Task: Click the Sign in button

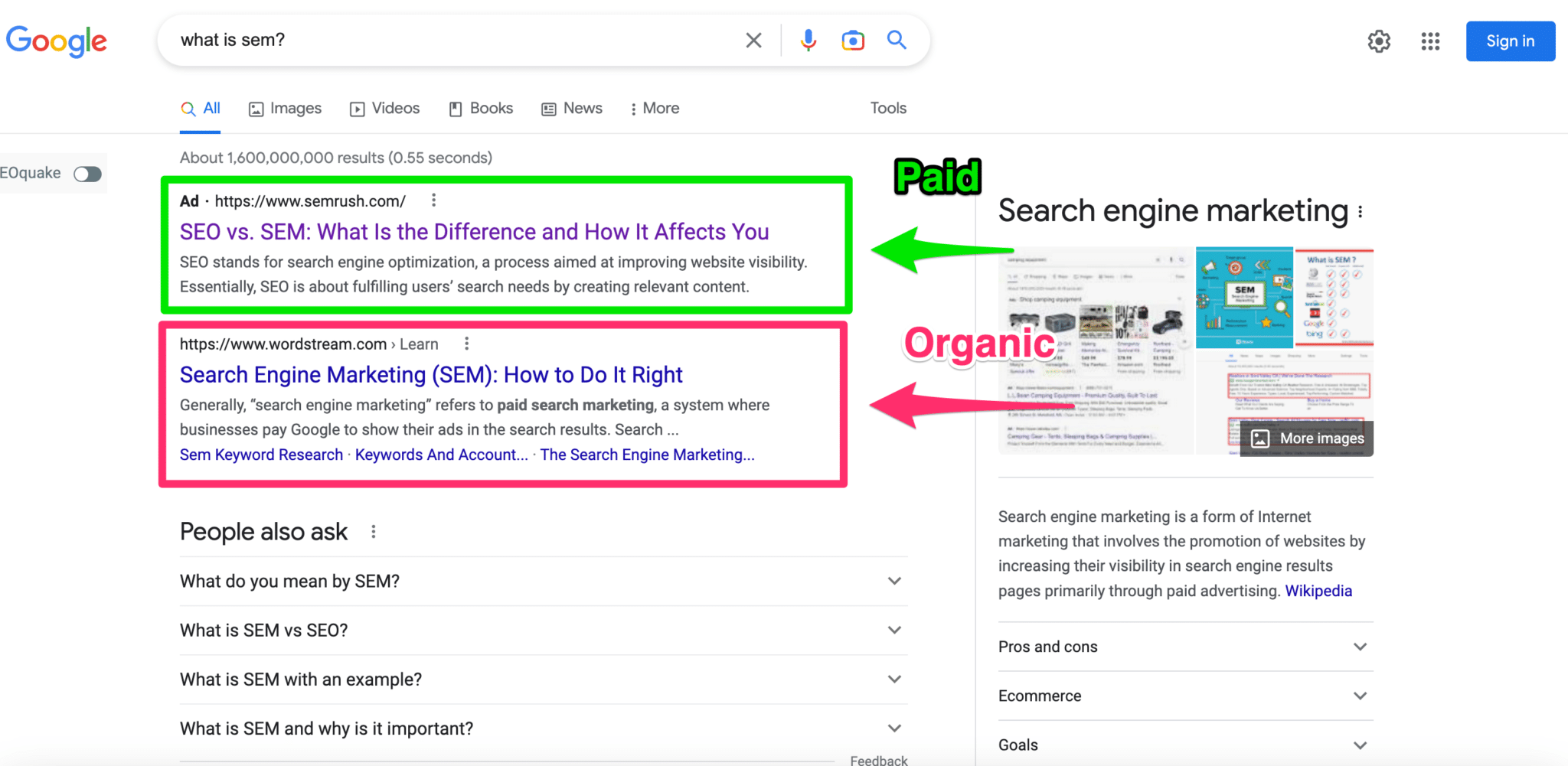Action: pos(1509,41)
